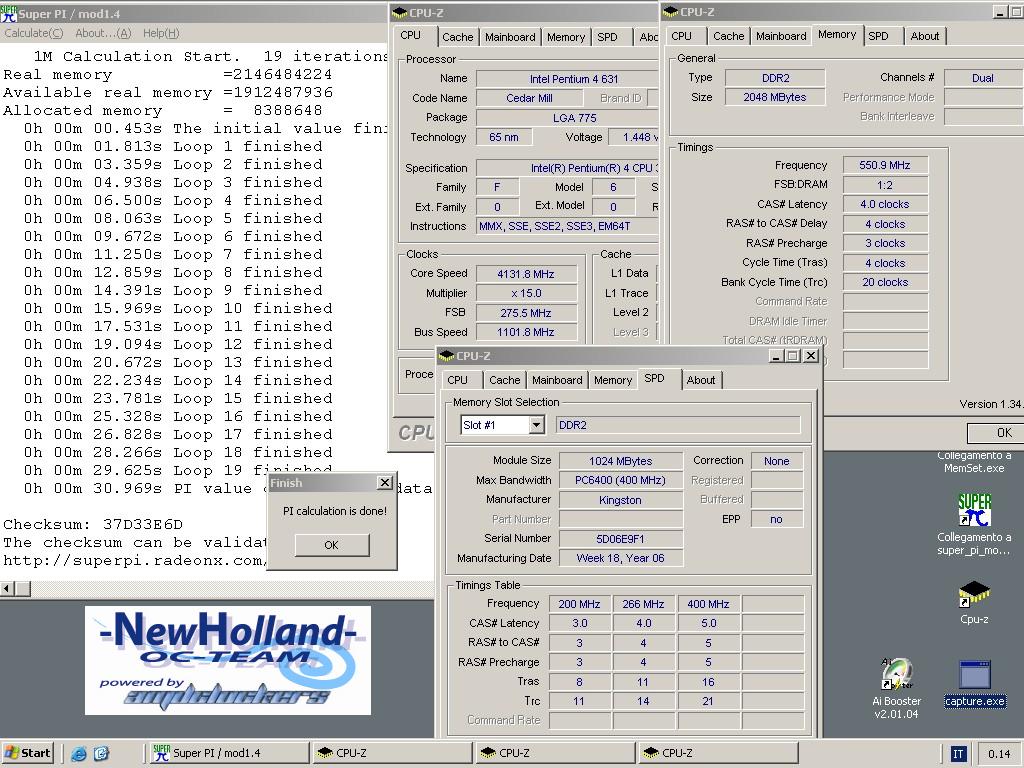Click the "PI calculation is done!" message text
1024x768 pixels.
[334, 511]
